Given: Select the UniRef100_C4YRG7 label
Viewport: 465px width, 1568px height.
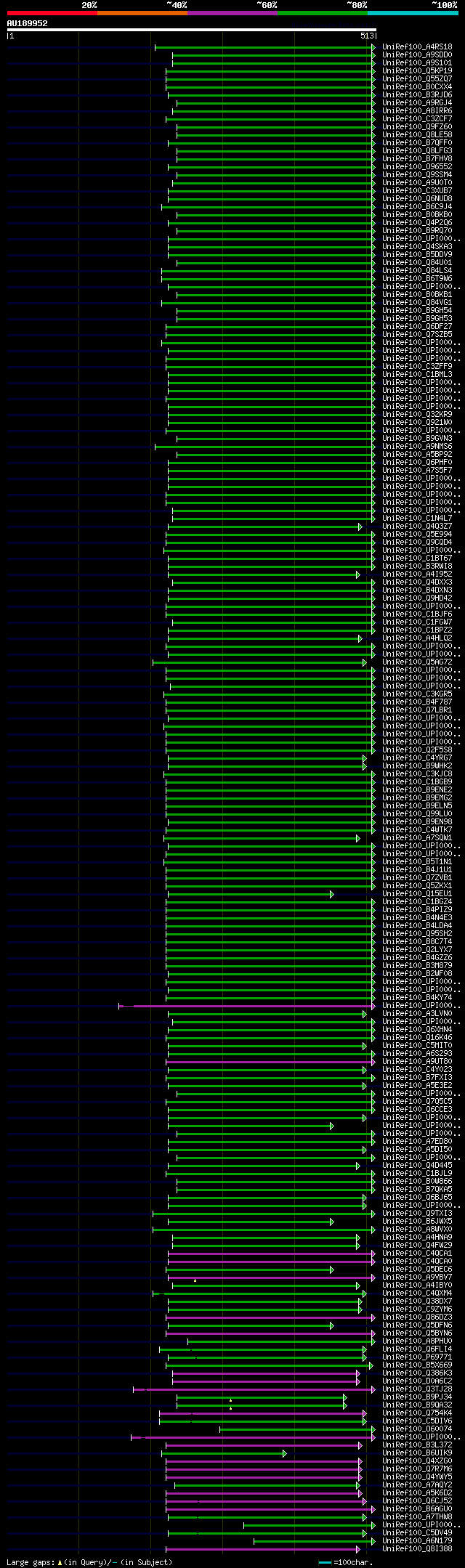Looking at the screenshot, I should [x=417, y=758].
